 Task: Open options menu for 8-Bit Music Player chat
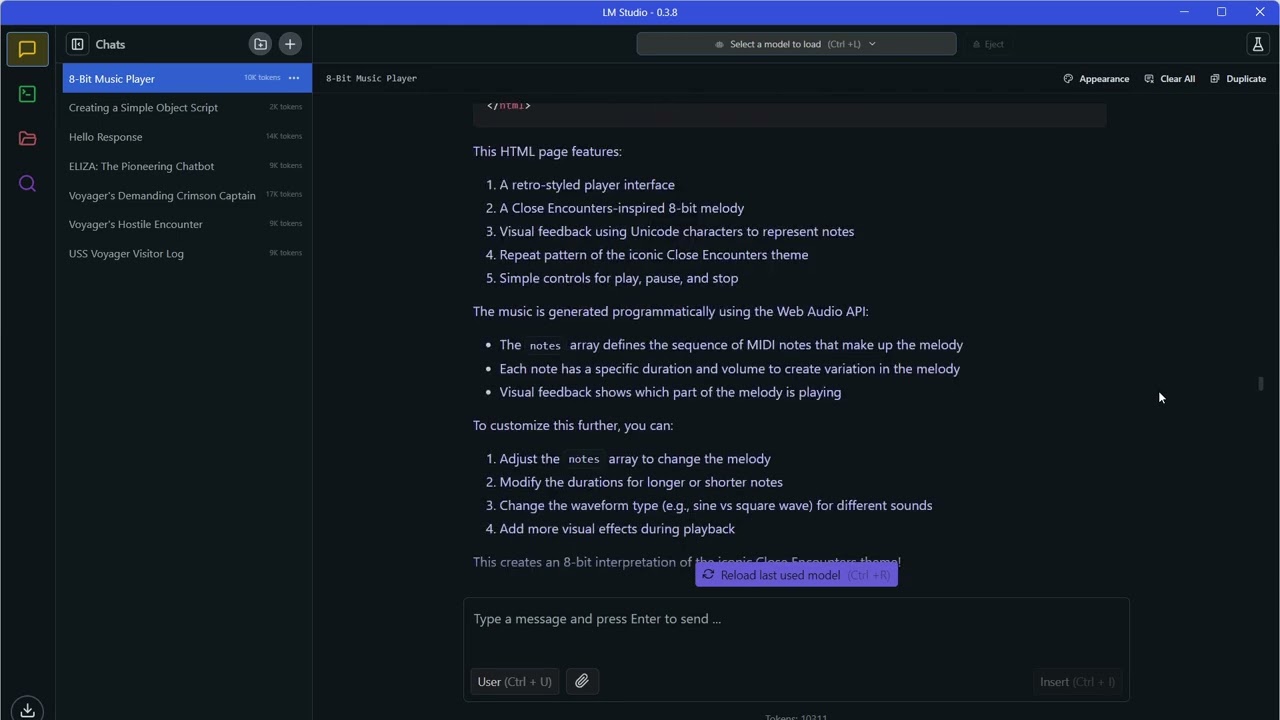[294, 78]
